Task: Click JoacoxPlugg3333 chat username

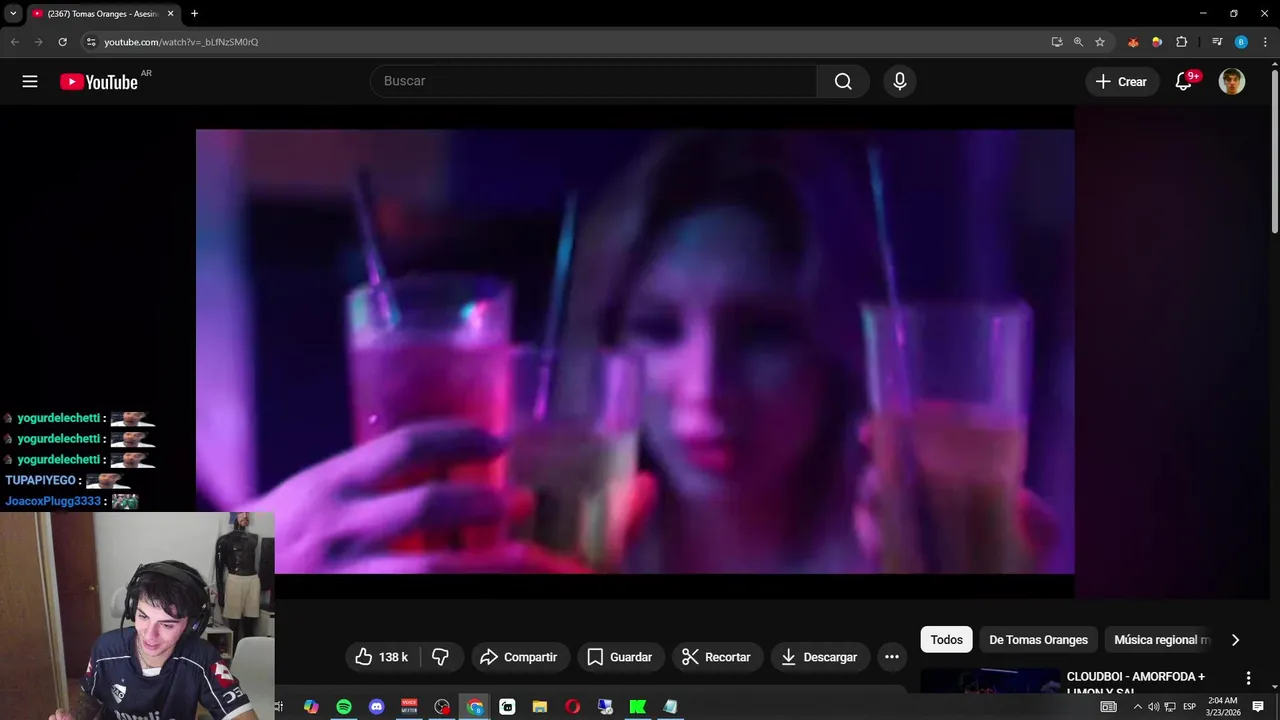Action: pos(53,501)
